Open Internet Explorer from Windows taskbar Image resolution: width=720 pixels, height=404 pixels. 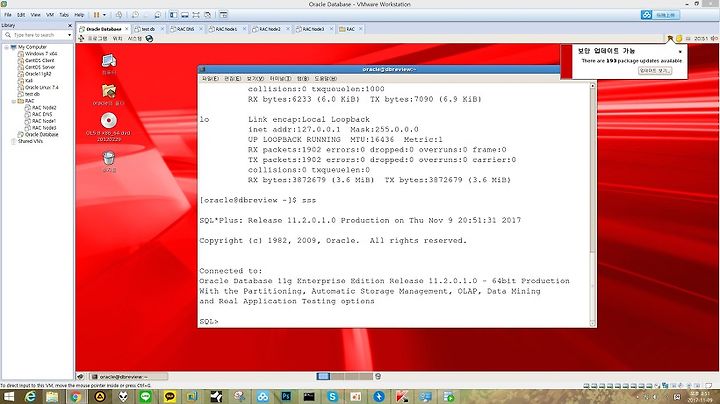pyautogui.click(x=30, y=397)
